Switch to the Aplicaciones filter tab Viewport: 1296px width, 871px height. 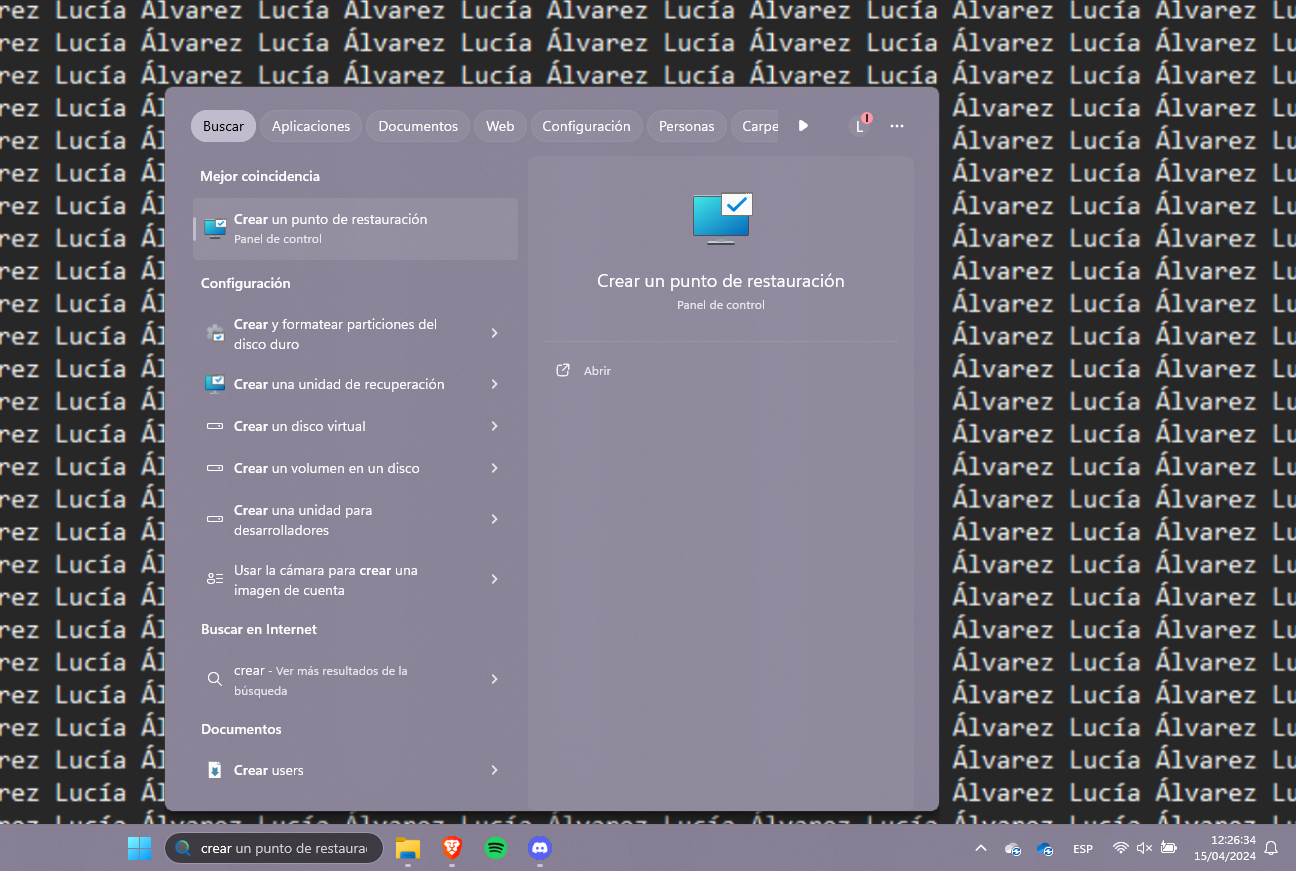(x=311, y=126)
